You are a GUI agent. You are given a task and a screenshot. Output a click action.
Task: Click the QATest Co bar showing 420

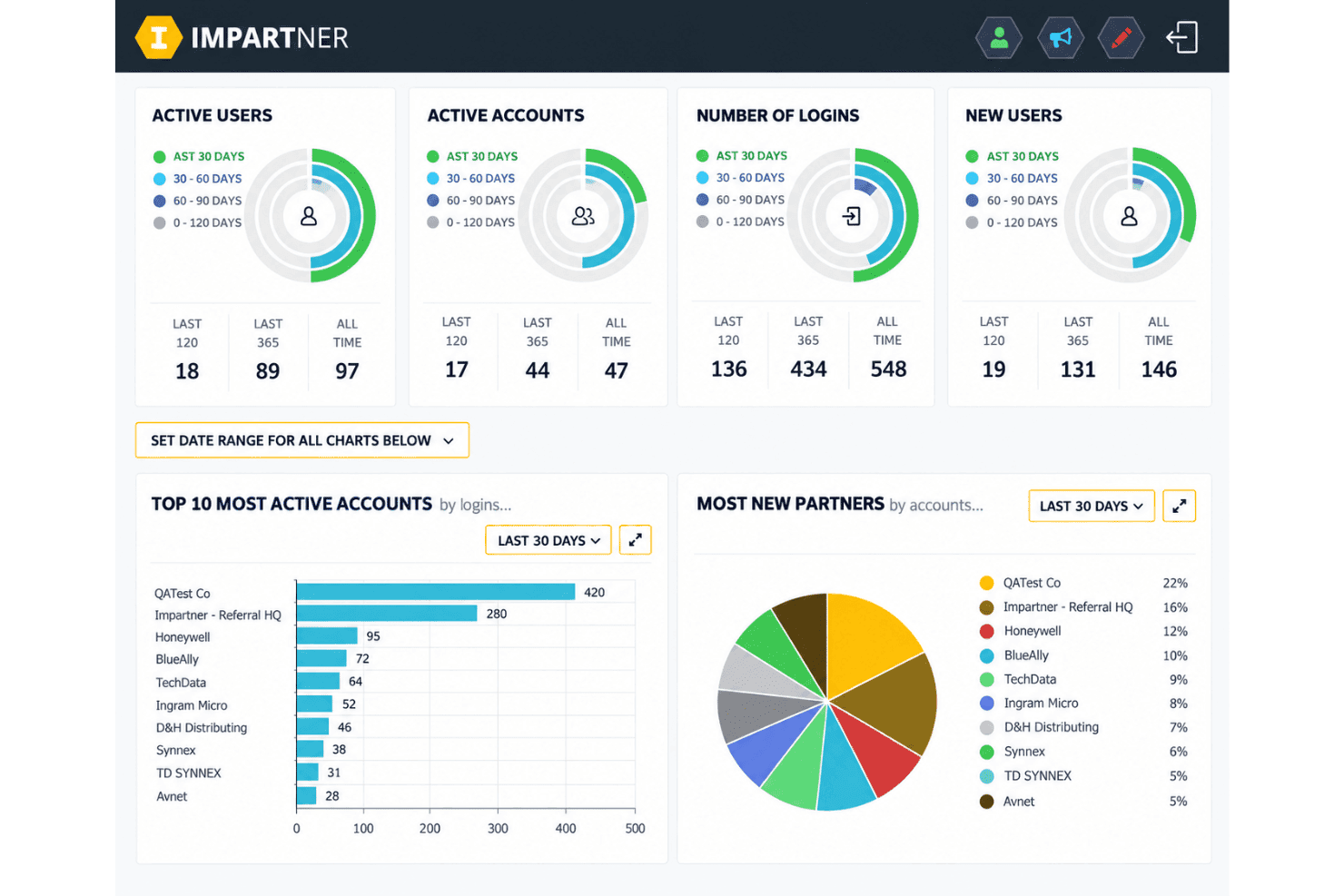[x=436, y=592]
